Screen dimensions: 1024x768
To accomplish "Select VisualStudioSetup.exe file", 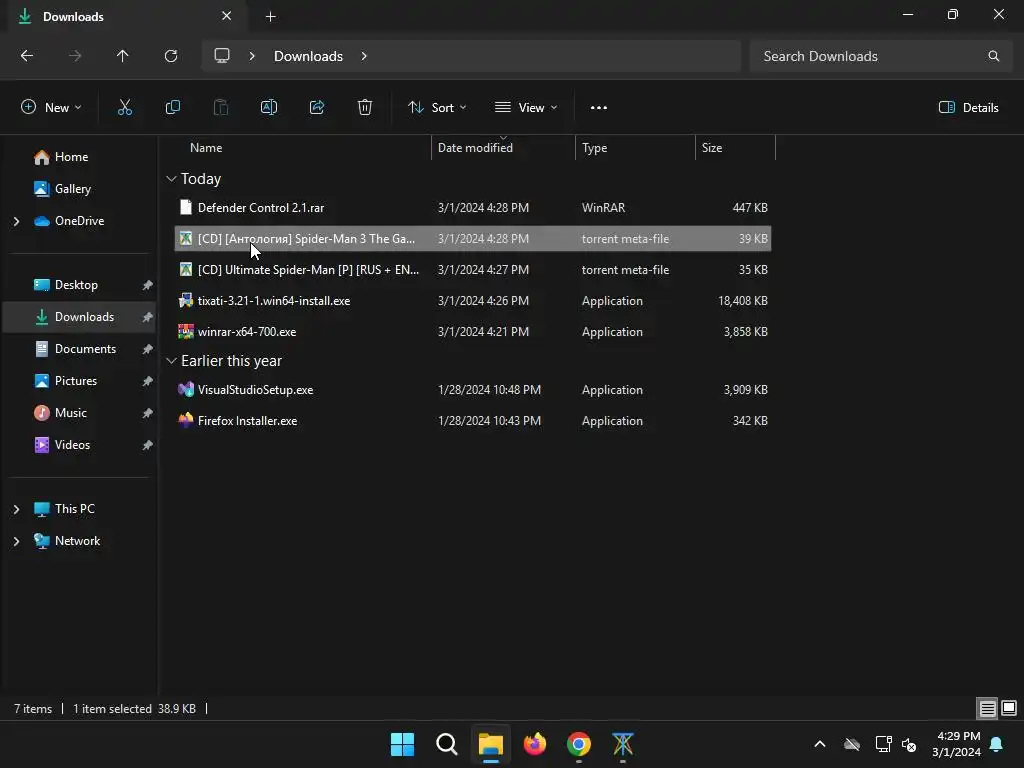I will tap(473, 390).
